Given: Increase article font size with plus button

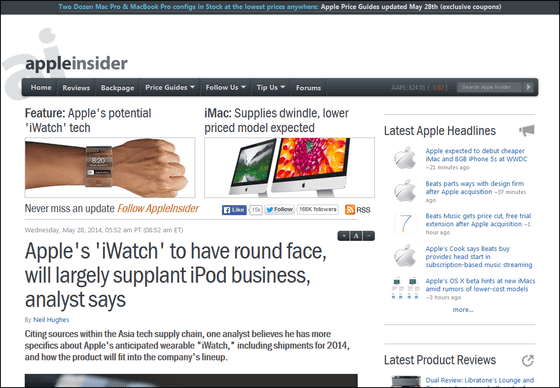Looking at the screenshot, I should pos(344,236).
